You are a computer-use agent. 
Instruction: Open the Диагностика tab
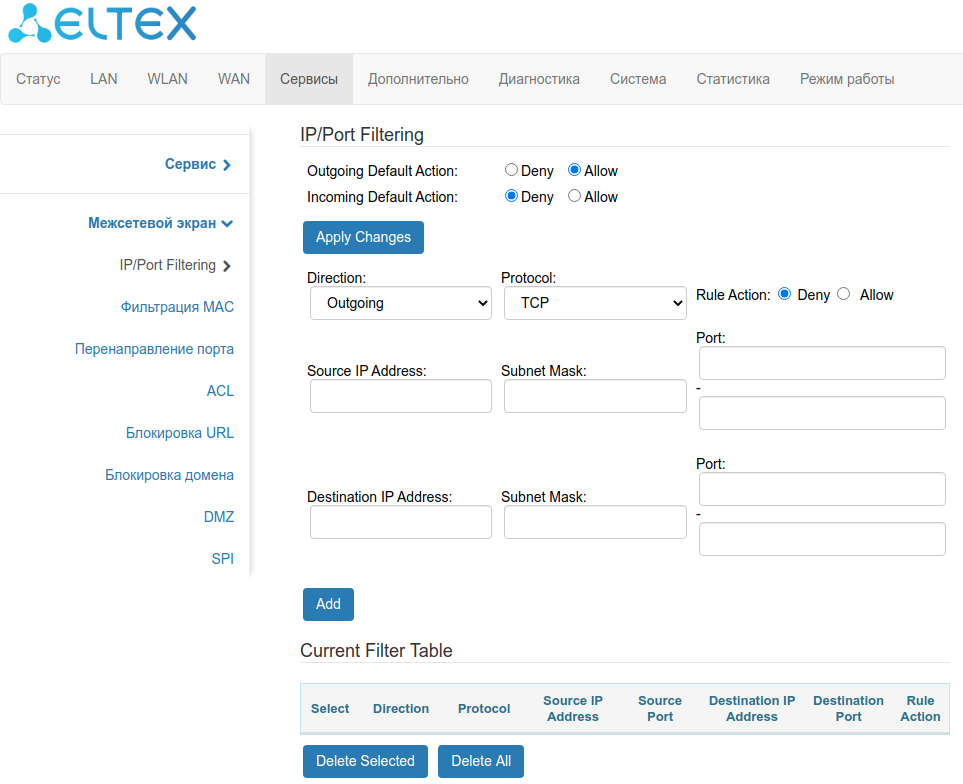[539, 79]
